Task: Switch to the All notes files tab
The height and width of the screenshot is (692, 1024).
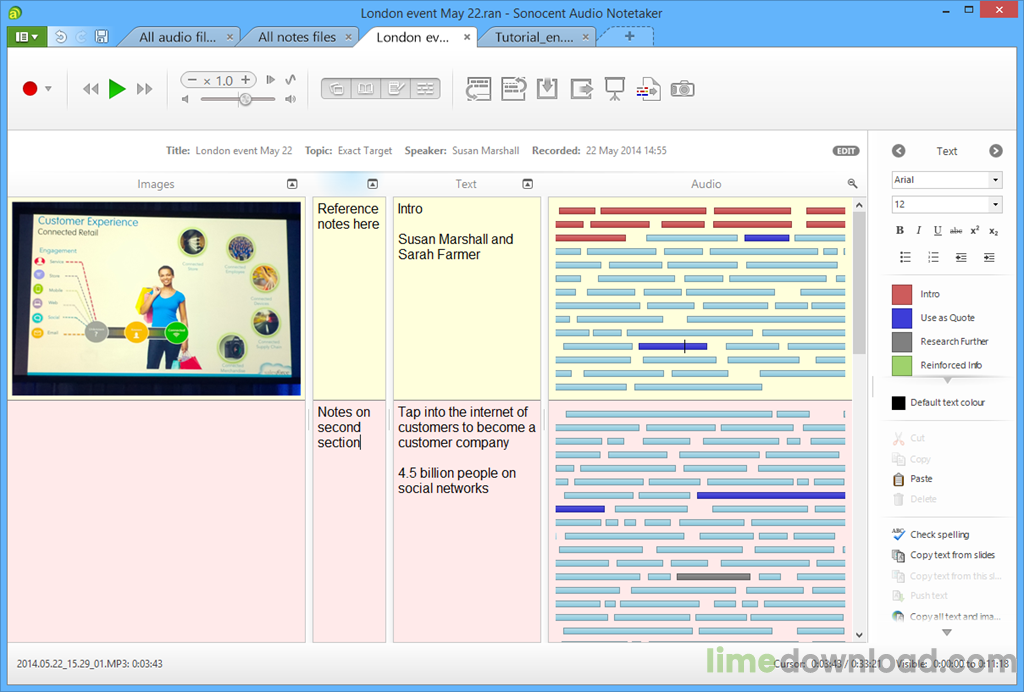Action: coord(297,37)
